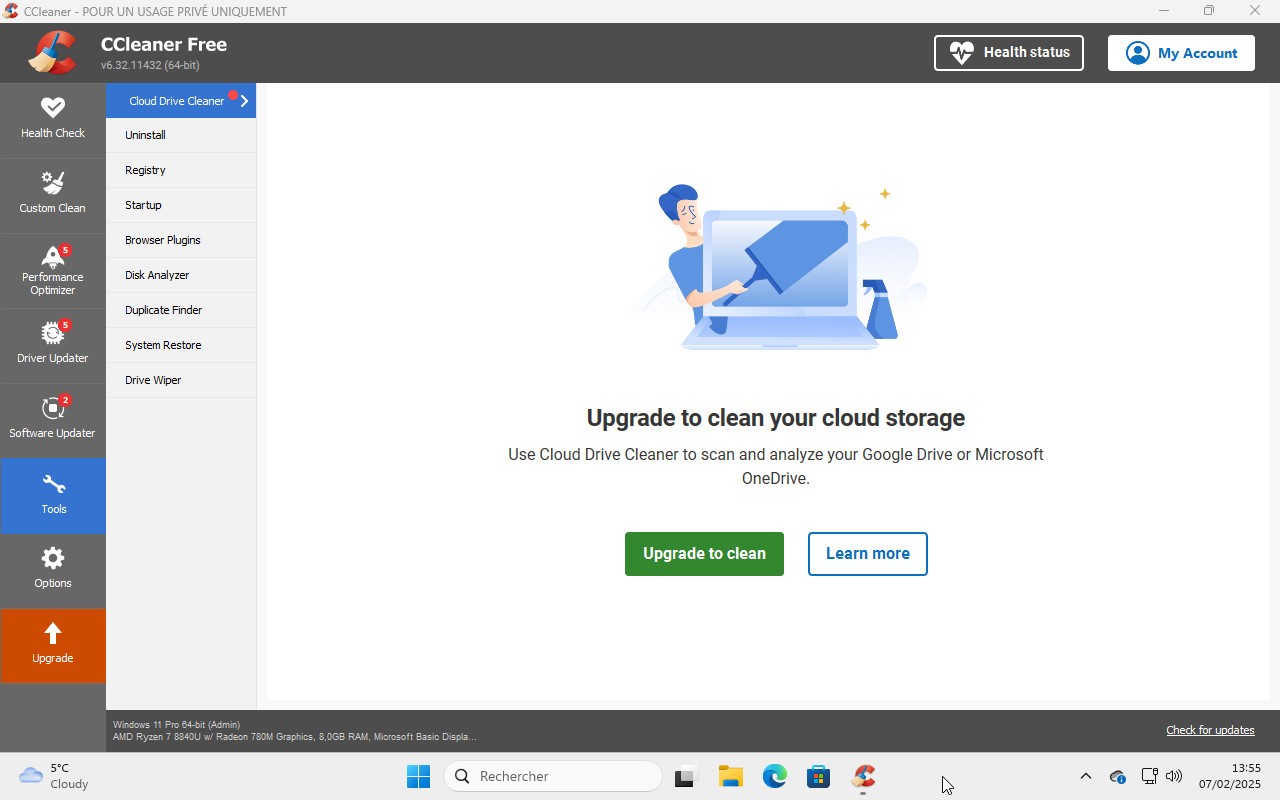This screenshot has width=1280, height=800.
Task: Select the Uninstall tool entry
Action: (x=145, y=134)
